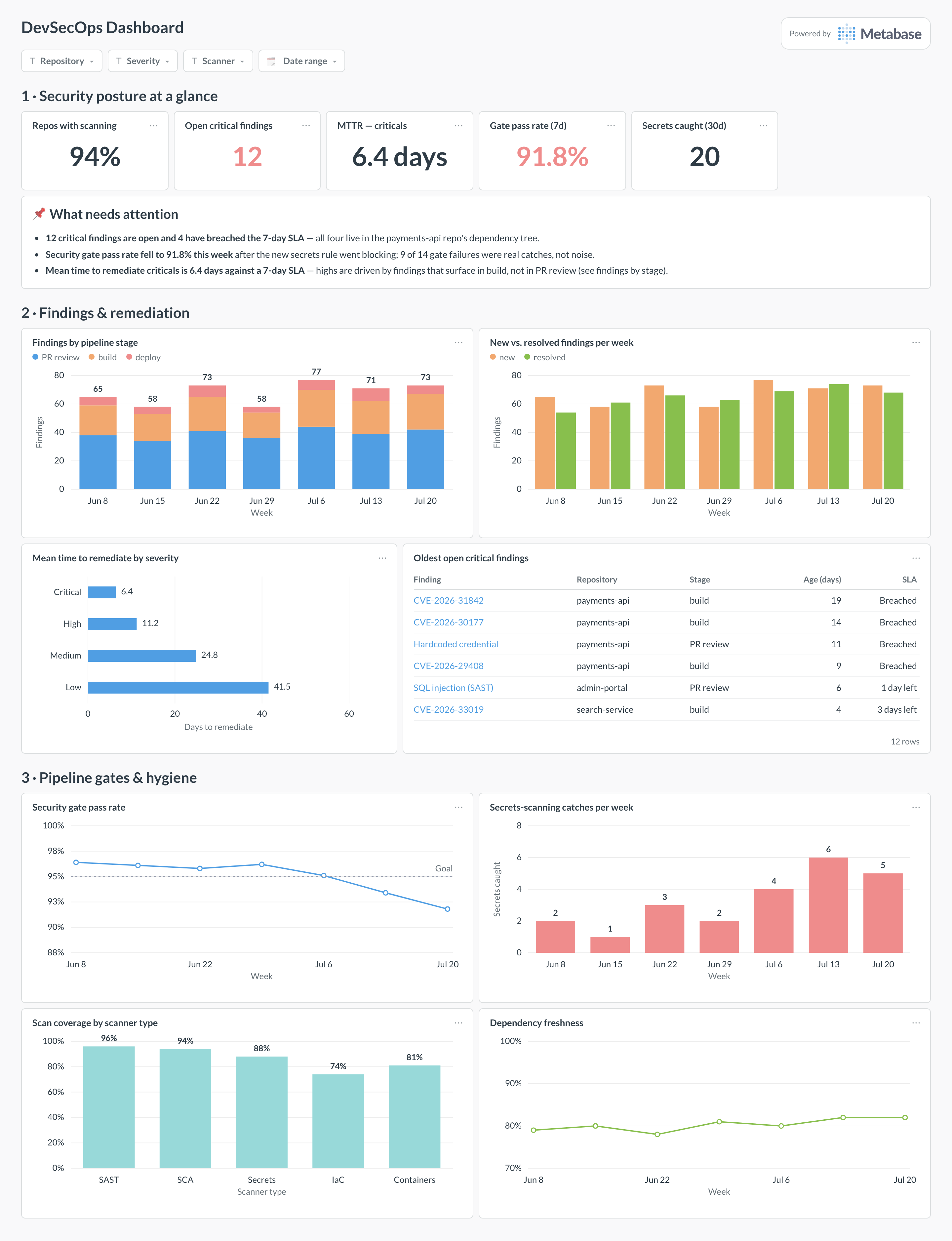Sort table by Age (days) column header

tap(822, 580)
